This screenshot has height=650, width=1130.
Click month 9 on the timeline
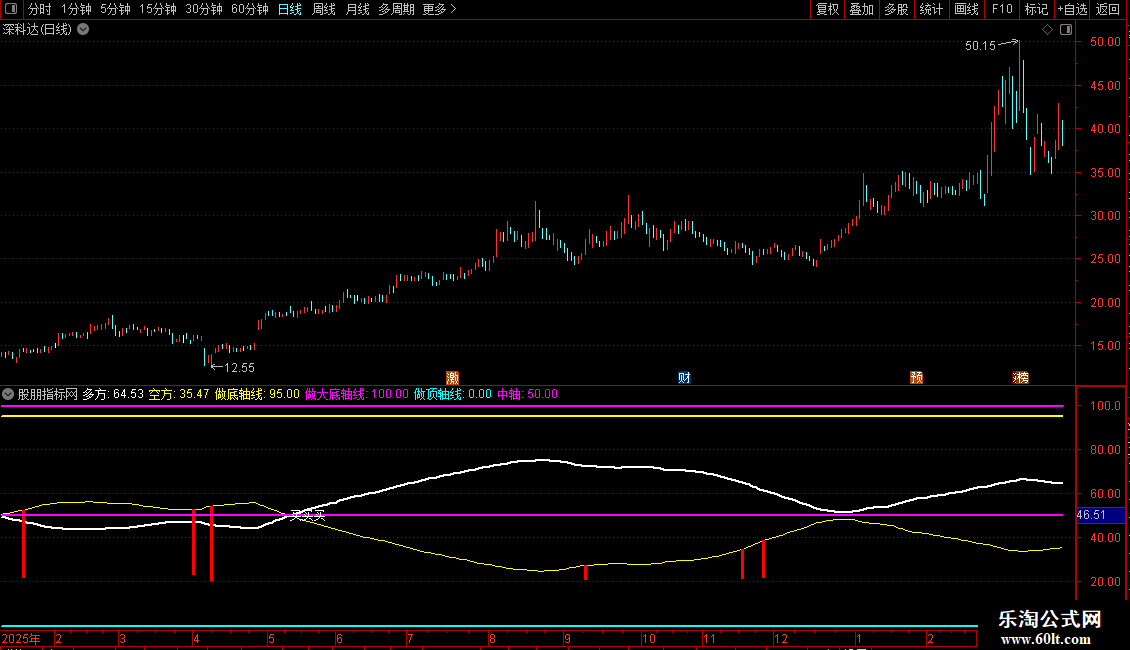(x=567, y=638)
